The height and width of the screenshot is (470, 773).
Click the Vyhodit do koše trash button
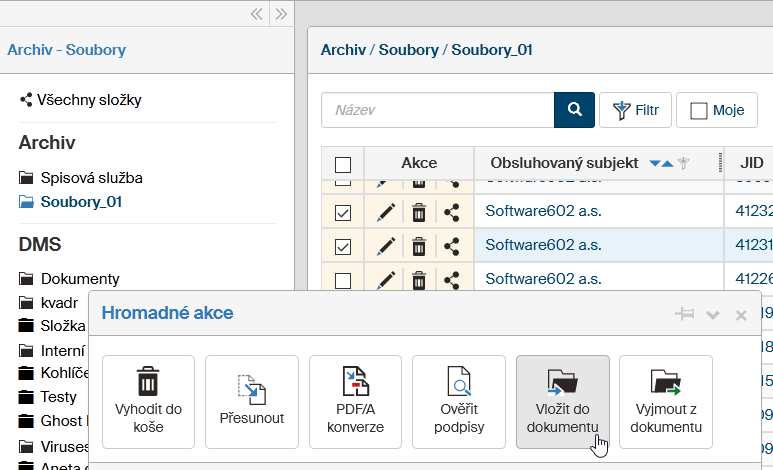click(x=148, y=402)
